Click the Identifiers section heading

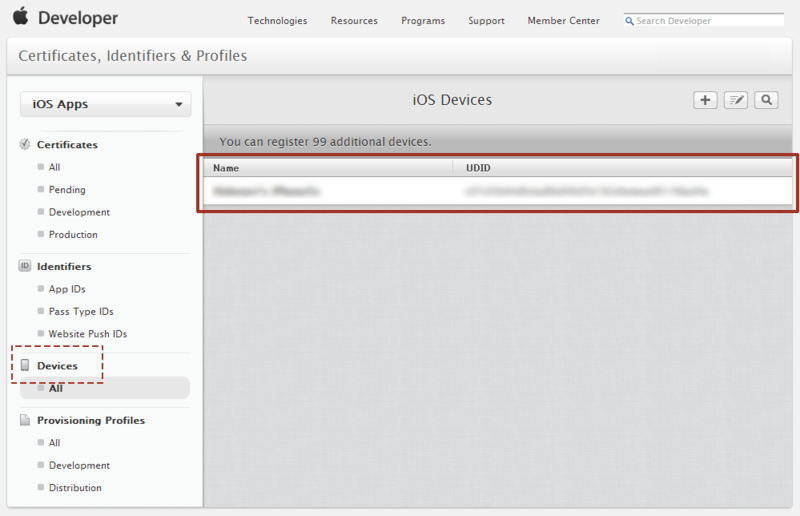click(x=64, y=266)
